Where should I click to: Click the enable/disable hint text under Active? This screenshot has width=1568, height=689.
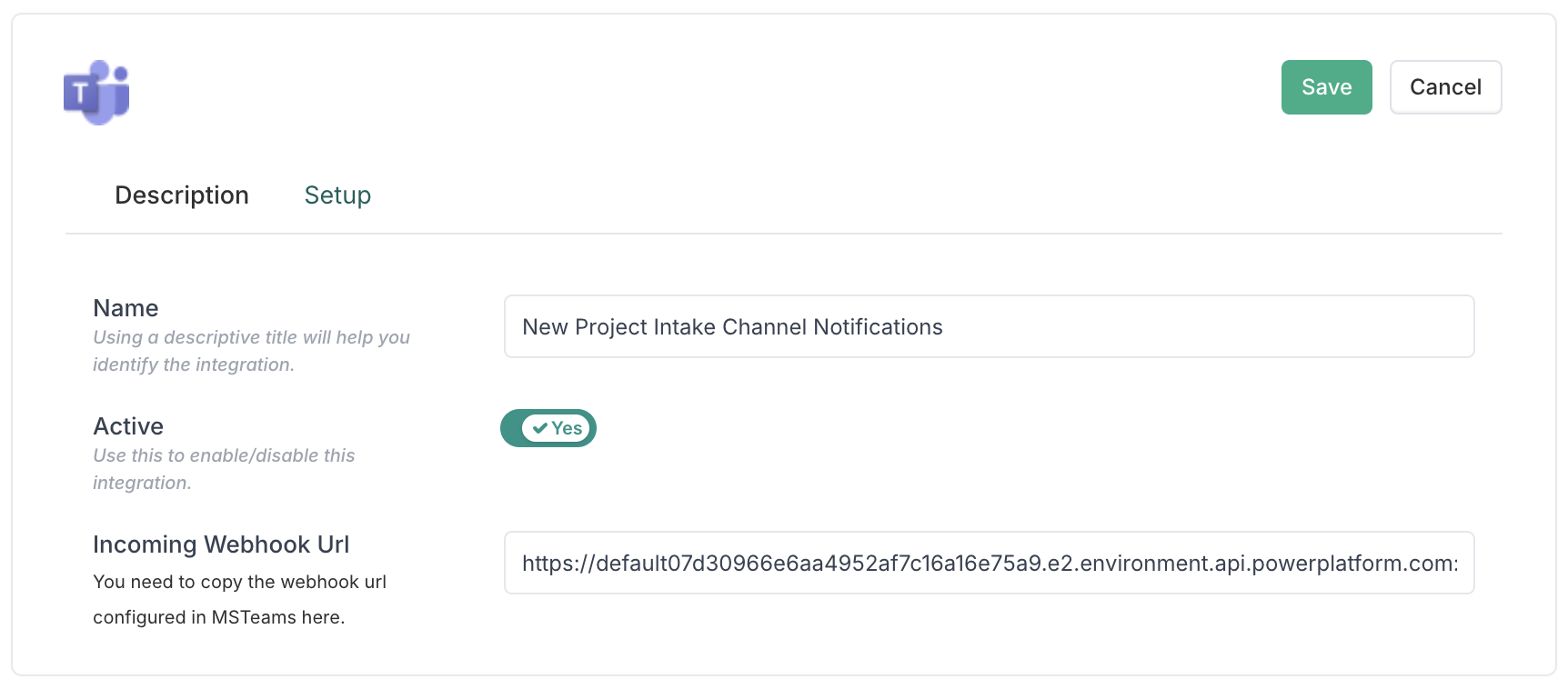pyautogui.click(x=224, y=468)
